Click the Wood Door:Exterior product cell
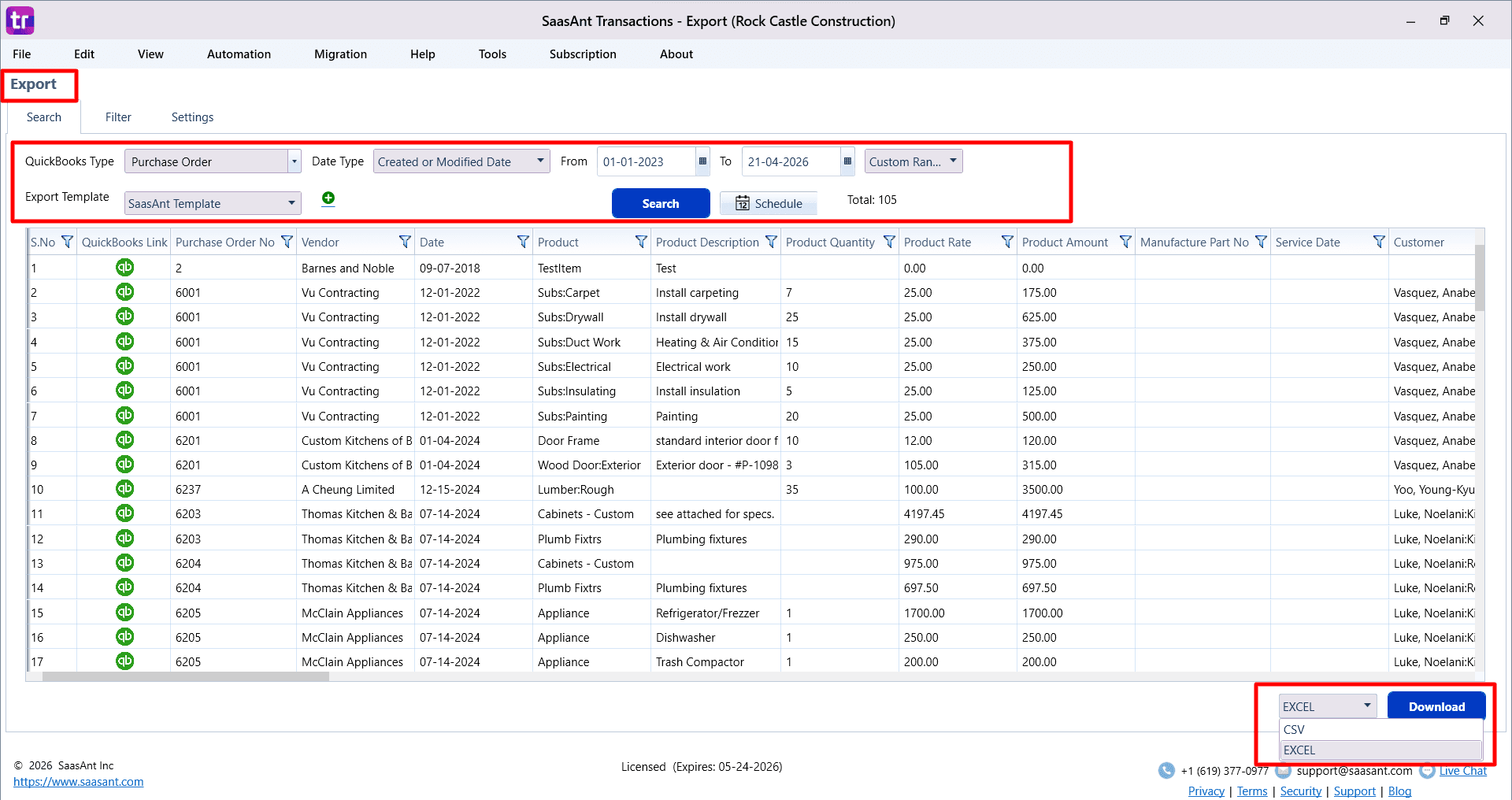 tap(591, 465)
